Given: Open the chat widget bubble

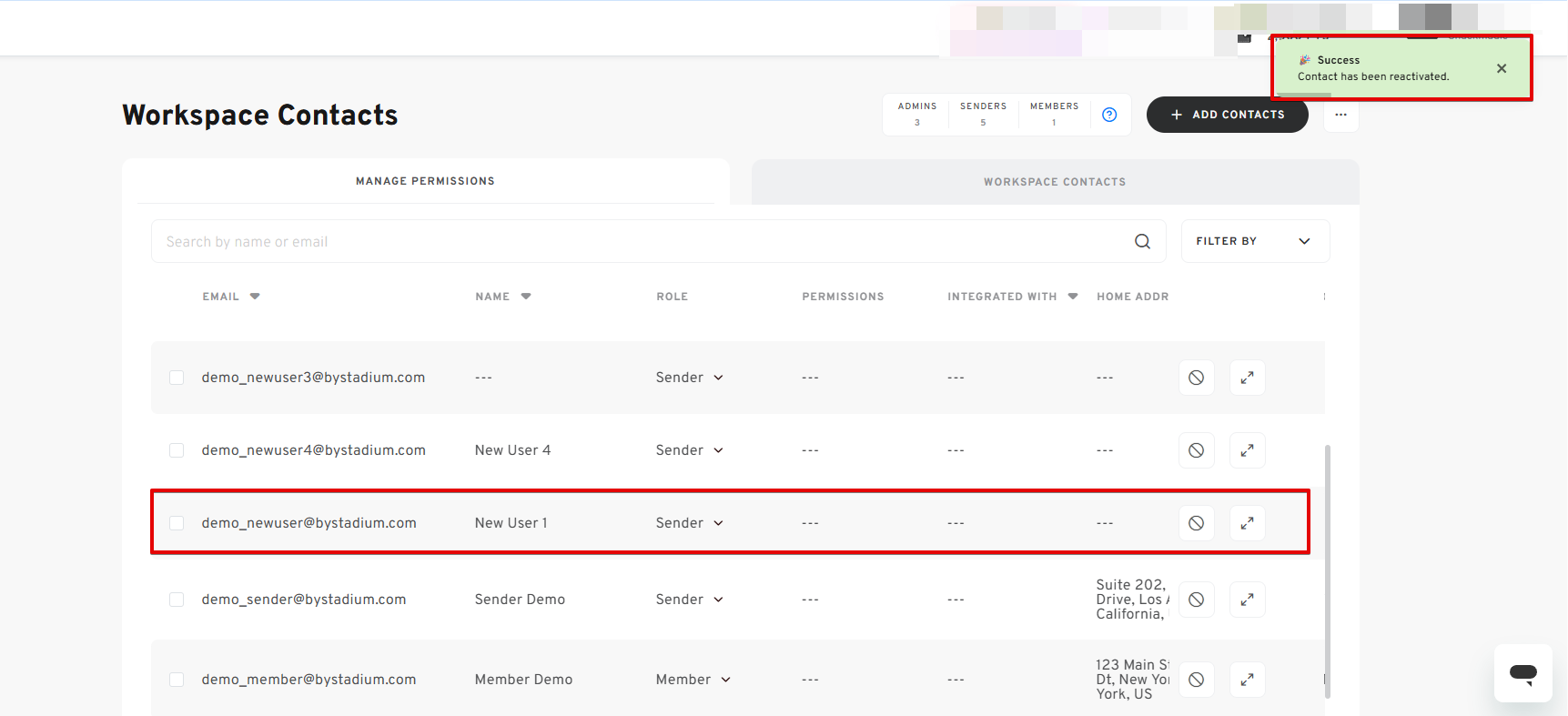Looking at the screenshot, I should point(1522,673).
